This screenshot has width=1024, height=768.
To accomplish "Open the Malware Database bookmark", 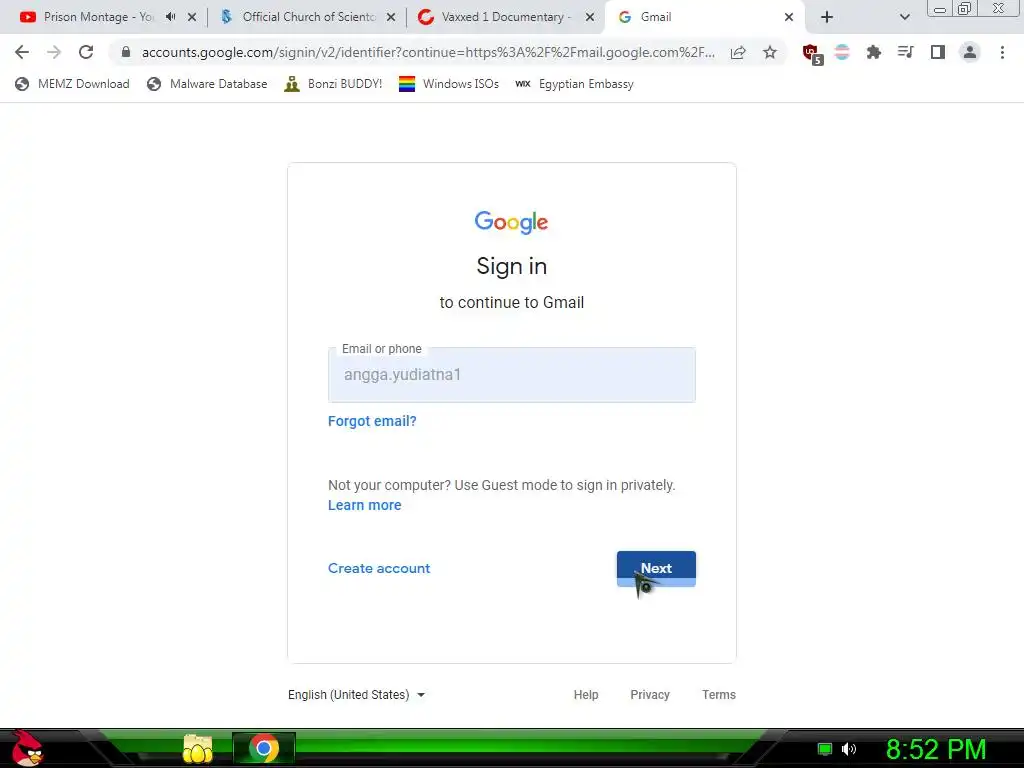I will [207, 84].
